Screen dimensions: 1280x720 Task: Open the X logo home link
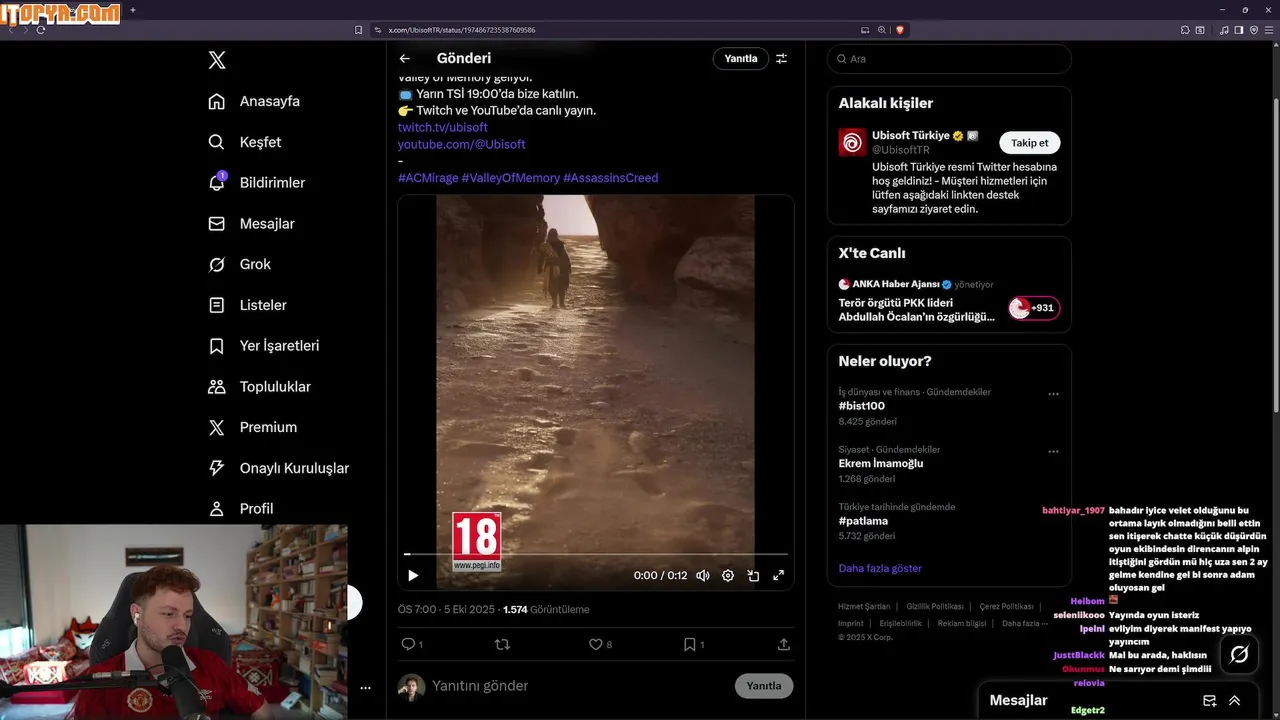click(x=217, y=60)
